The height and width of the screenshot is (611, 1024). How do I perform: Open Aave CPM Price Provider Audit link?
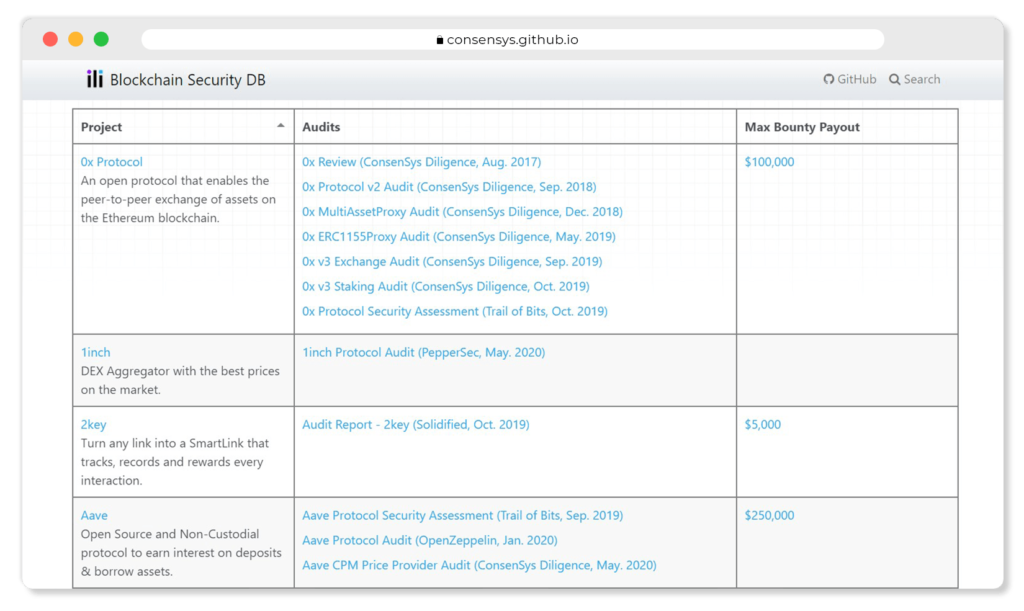pos(479,565)
